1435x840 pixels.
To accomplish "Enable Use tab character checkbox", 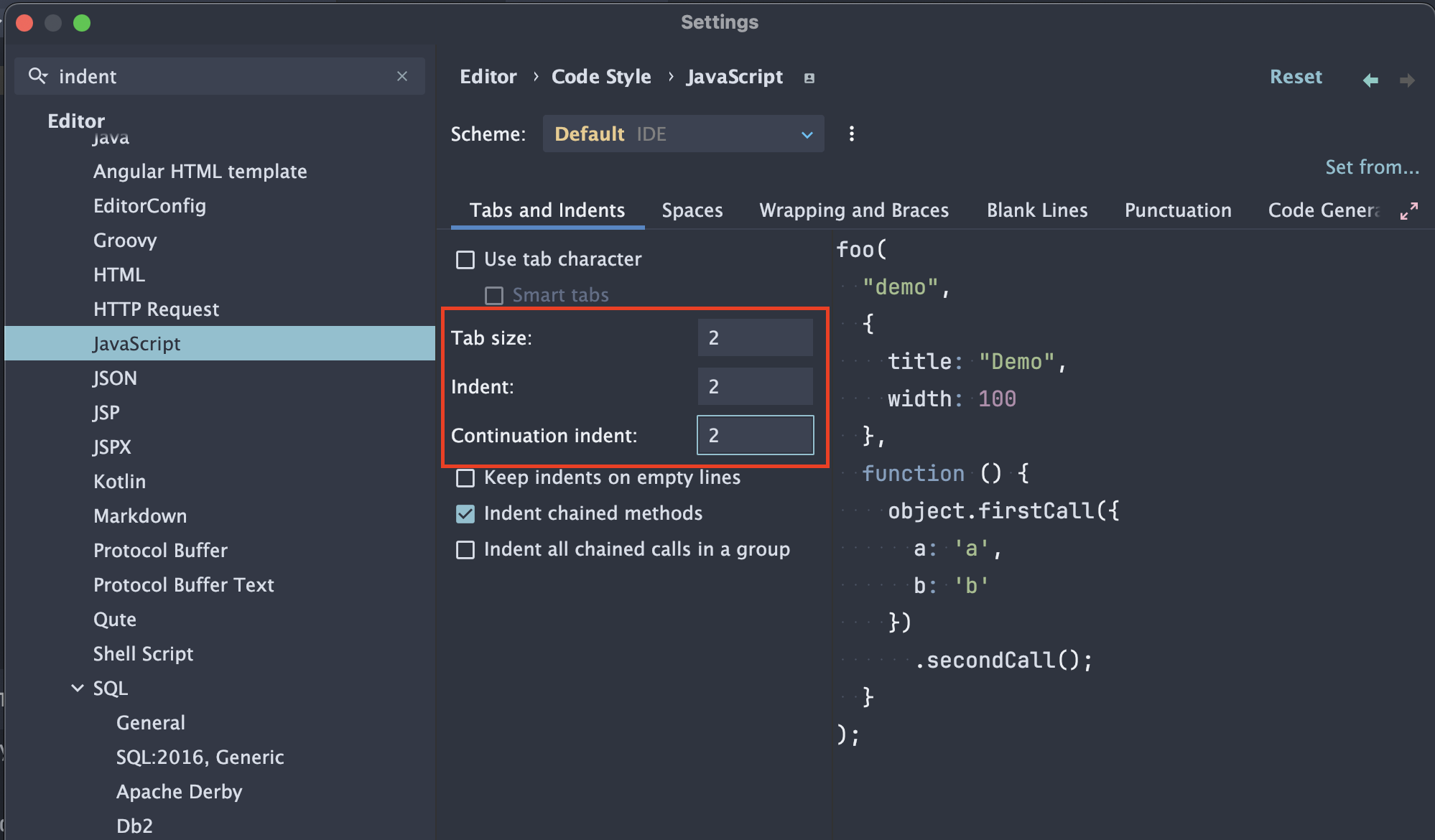I will point(465,260).
